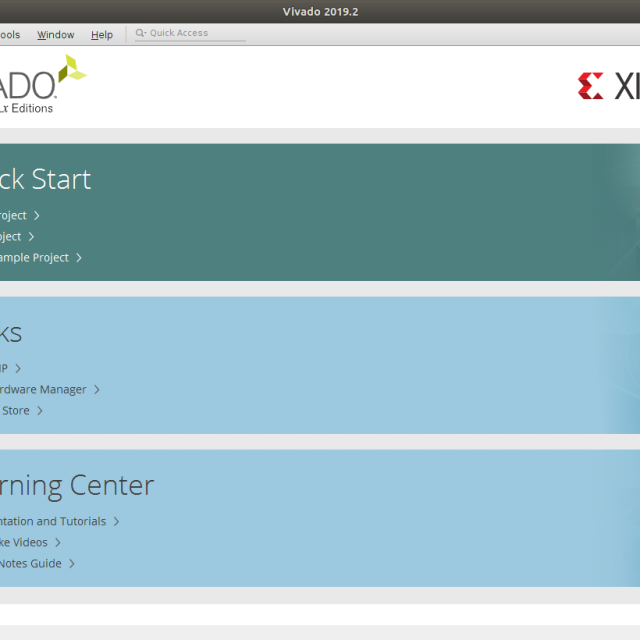The width and height of the screenshot is (640, 640).
Task: Click the Vivado leaf logo icon
Action: [x=71, y=70]
